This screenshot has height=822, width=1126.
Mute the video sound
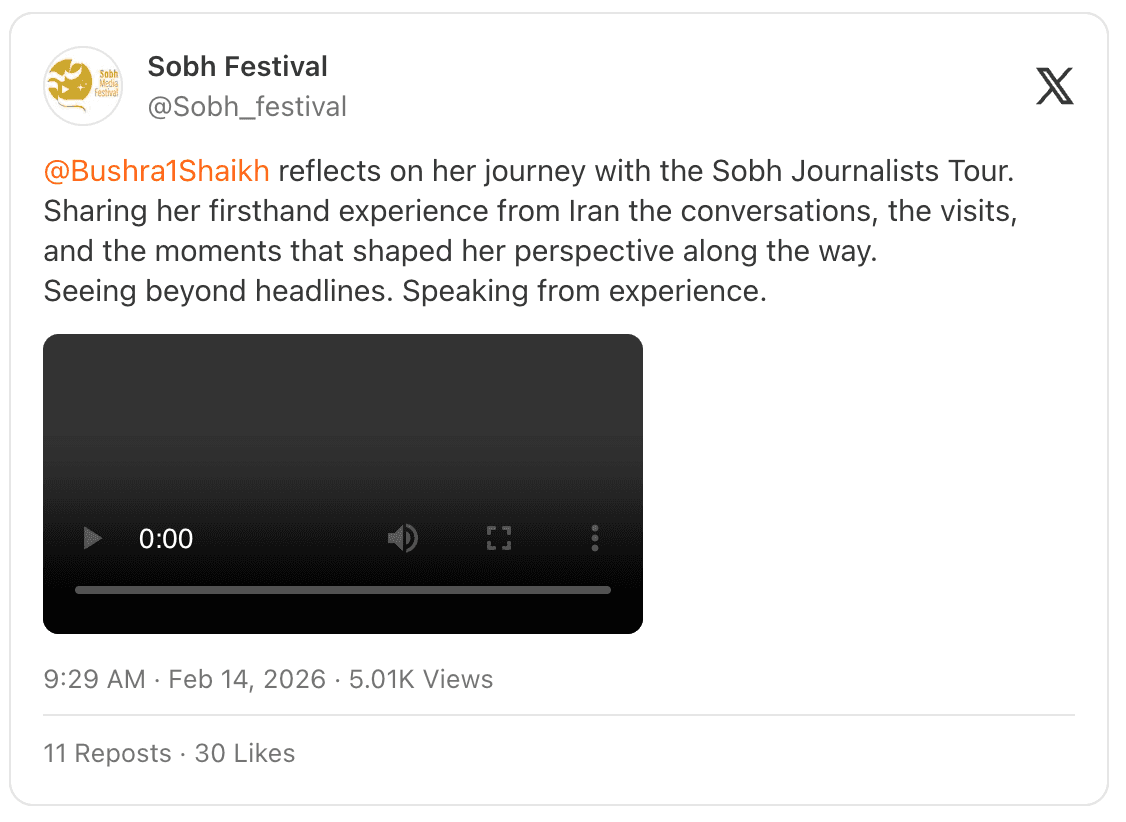tap(402, 539)
